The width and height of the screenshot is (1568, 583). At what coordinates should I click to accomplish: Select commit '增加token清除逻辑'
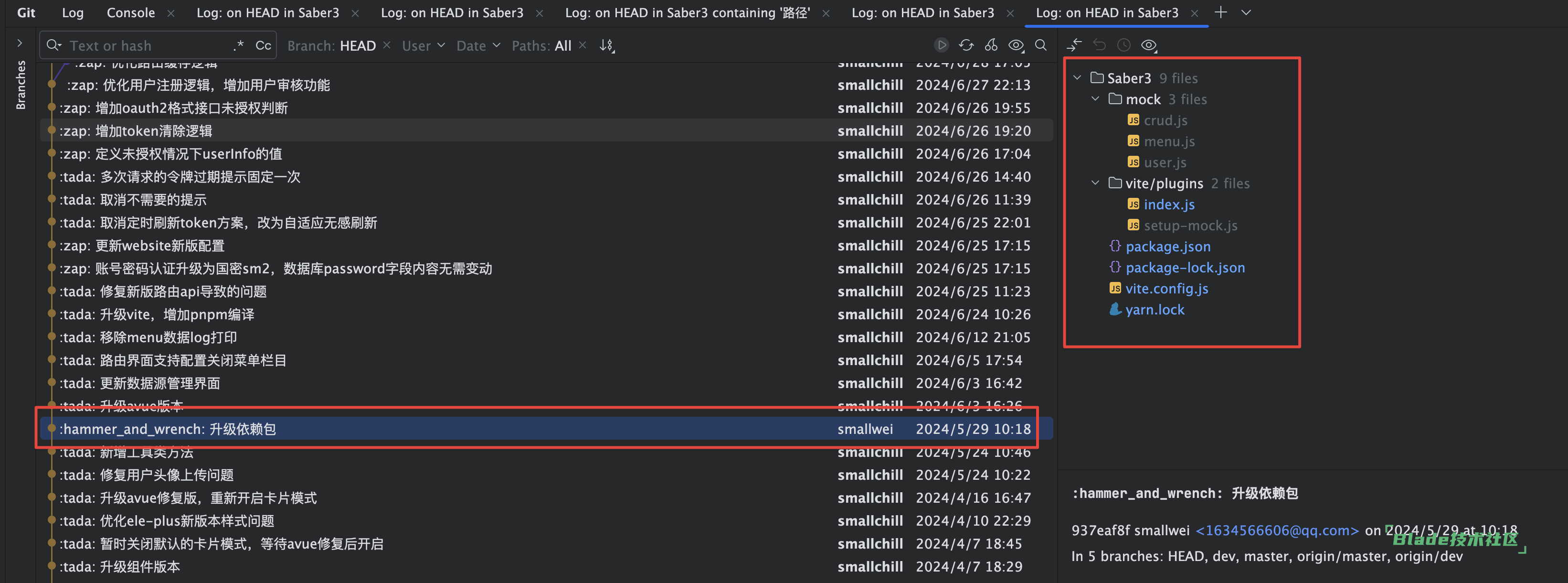click(x=547, y=130)
